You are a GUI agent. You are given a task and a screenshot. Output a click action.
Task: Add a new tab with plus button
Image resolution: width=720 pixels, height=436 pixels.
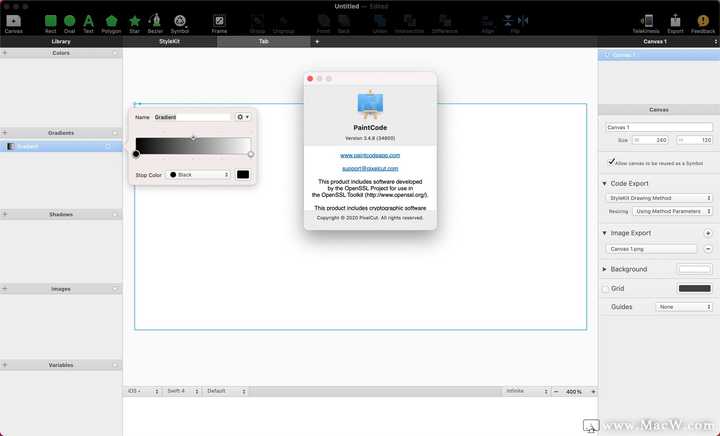coord(317,42)
